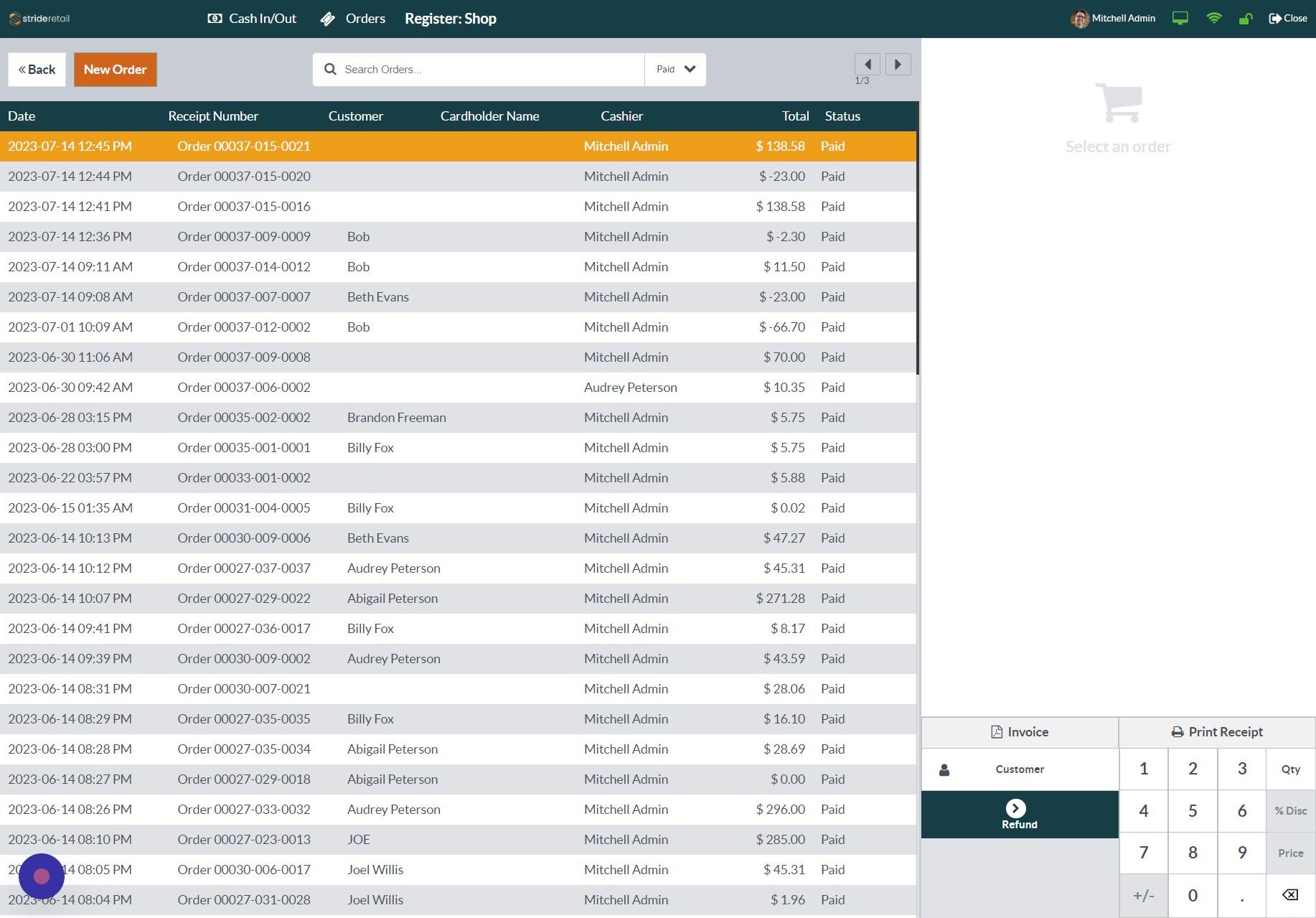
Task: Click the +/- sign key
Action: (1144, 895)
